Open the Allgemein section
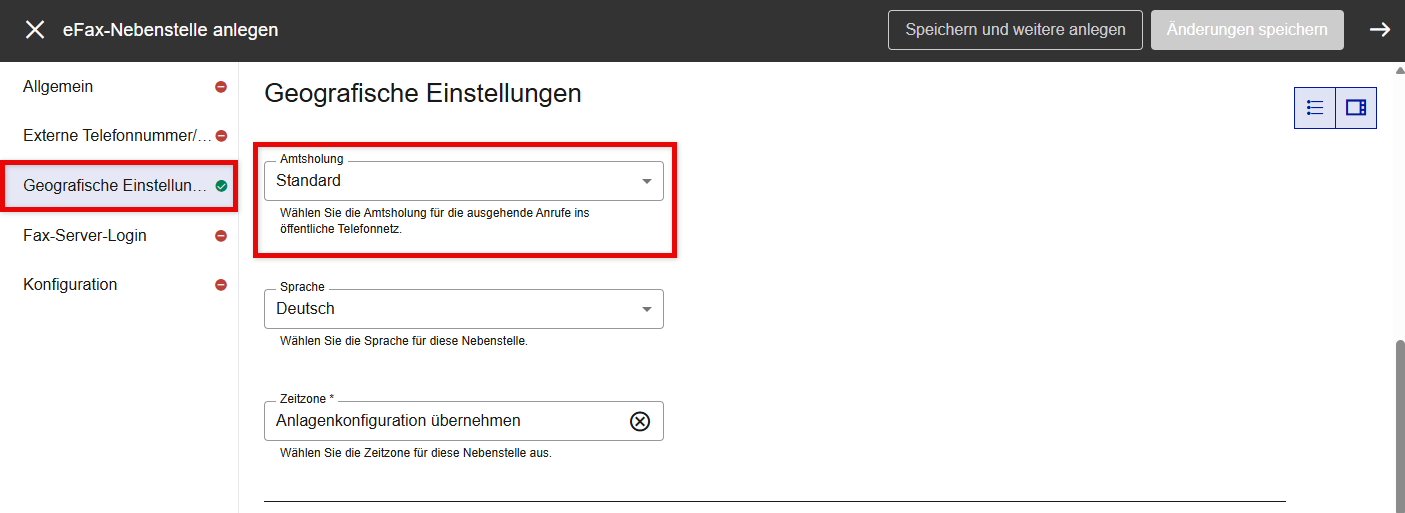Viewport: 1405px width, 513px height. (58, 87)
